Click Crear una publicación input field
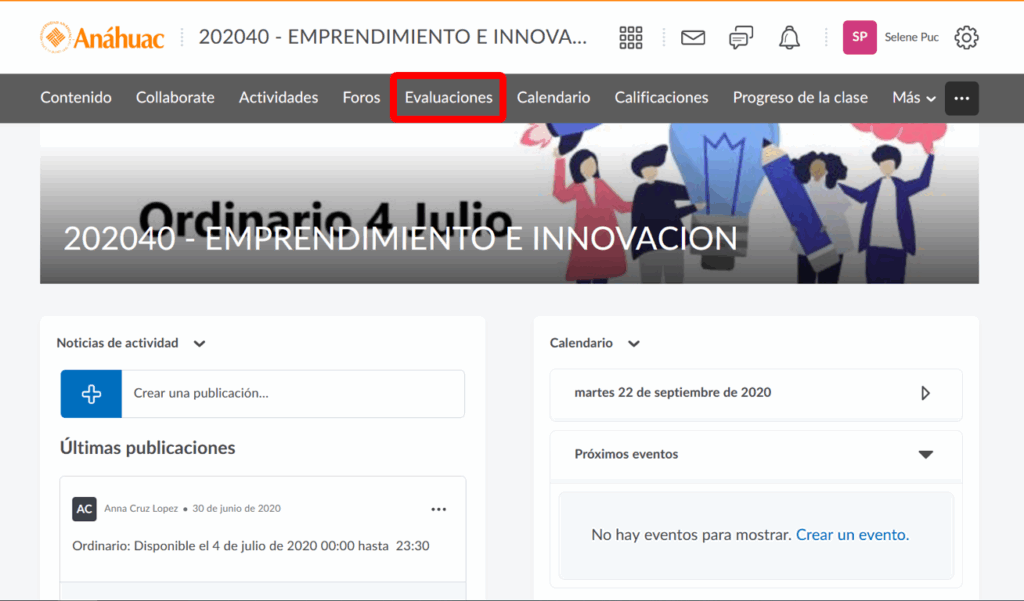Viewport: 1024px width, 601px height. point(292,394)
